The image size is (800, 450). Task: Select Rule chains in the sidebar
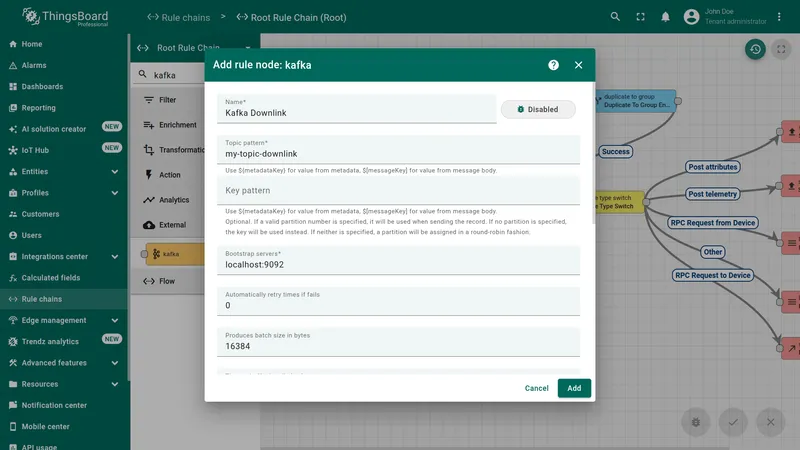64,299
